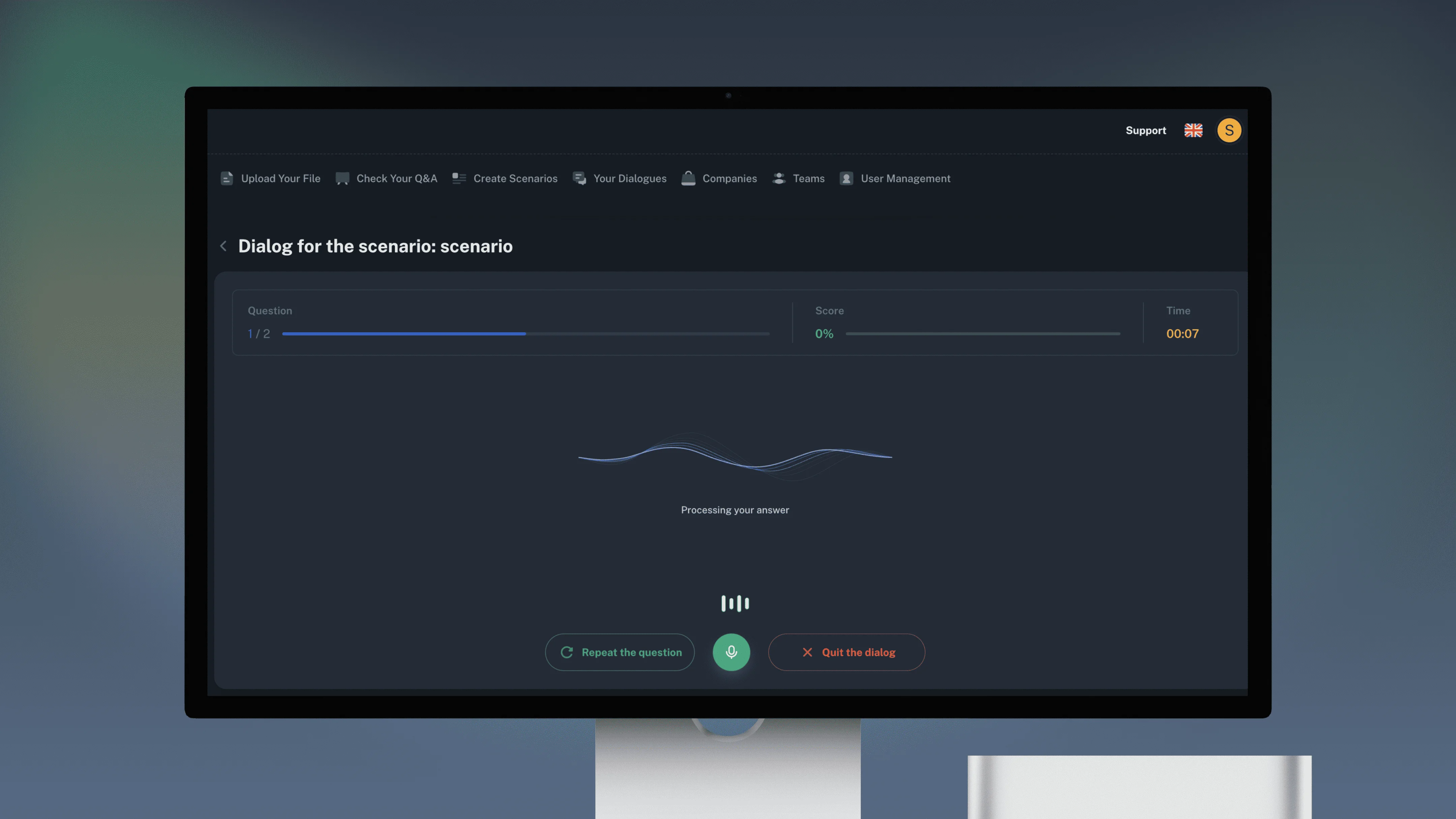Toggle the green microphone button
The width and height of the screenshot is (1456, 819).
click(x=731, y=652)
